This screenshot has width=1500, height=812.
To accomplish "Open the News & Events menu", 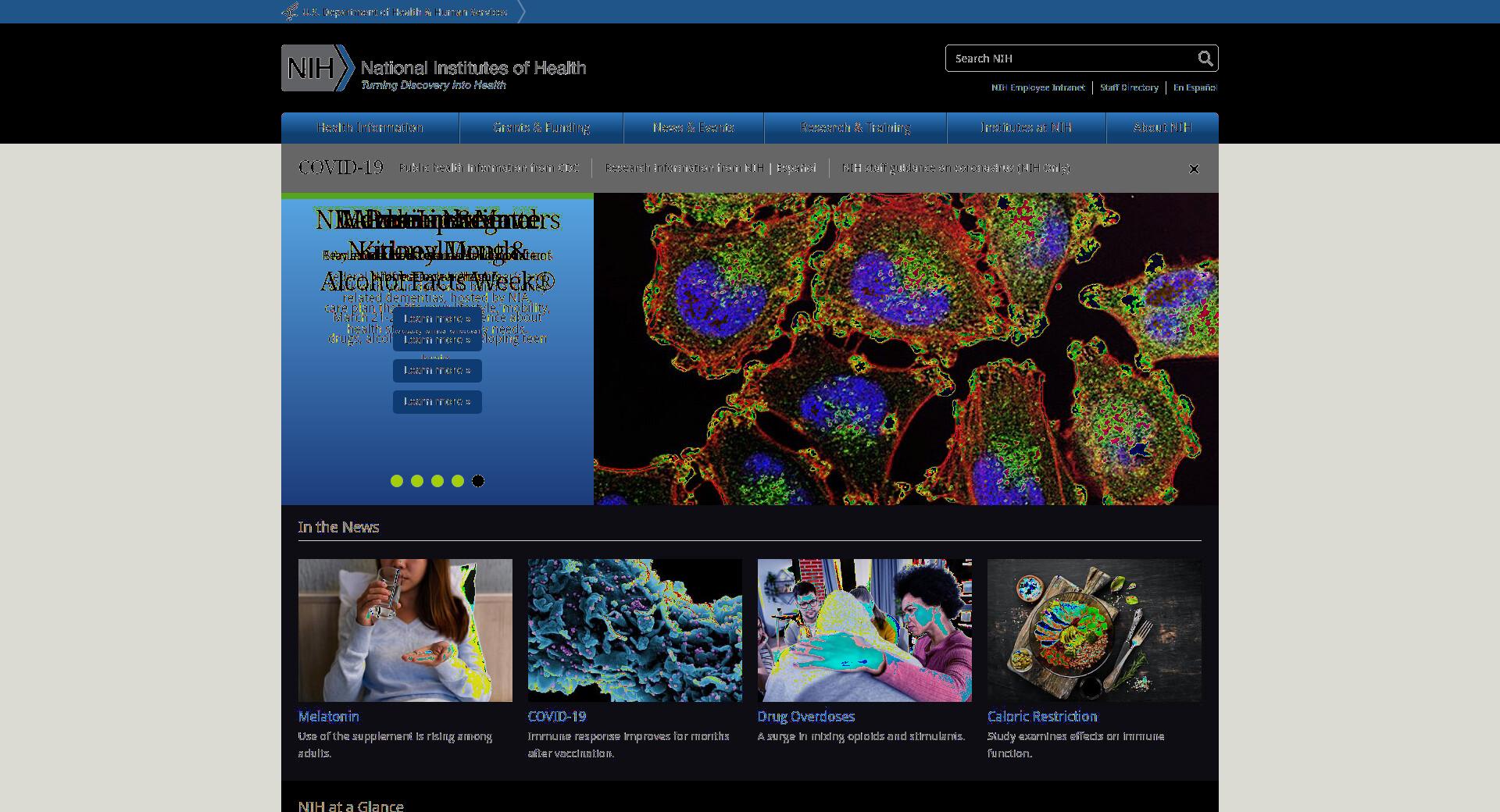I will tap(694, 128).
